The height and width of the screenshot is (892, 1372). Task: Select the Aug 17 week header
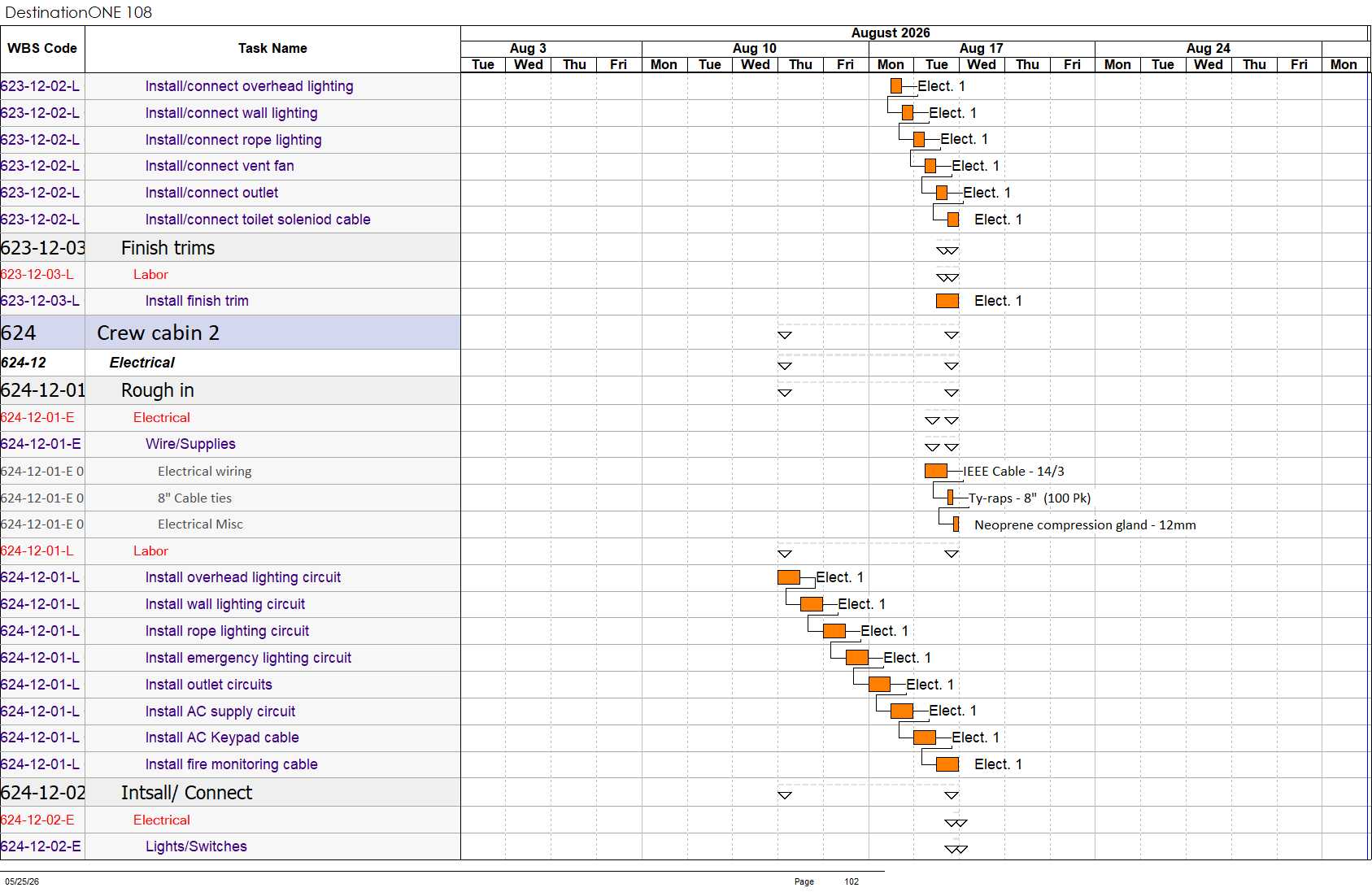point(982,49)
